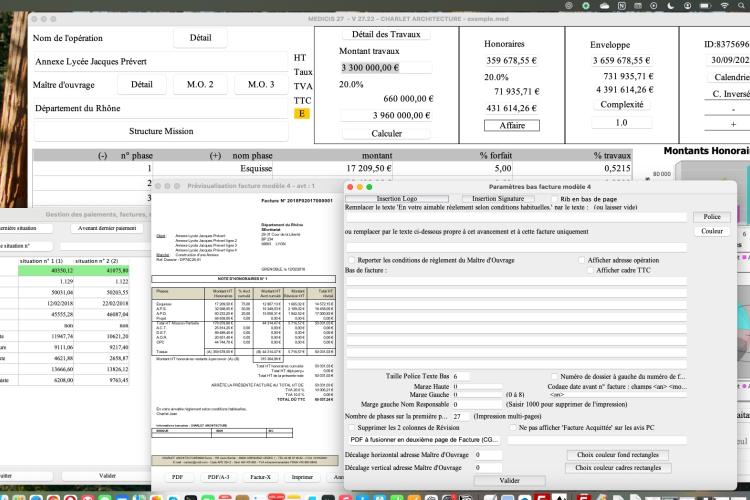The width and height of the screenshot is (750, 500).
Task: Open the OneDrive cloud menu bar icon
Action: (604, 6)
